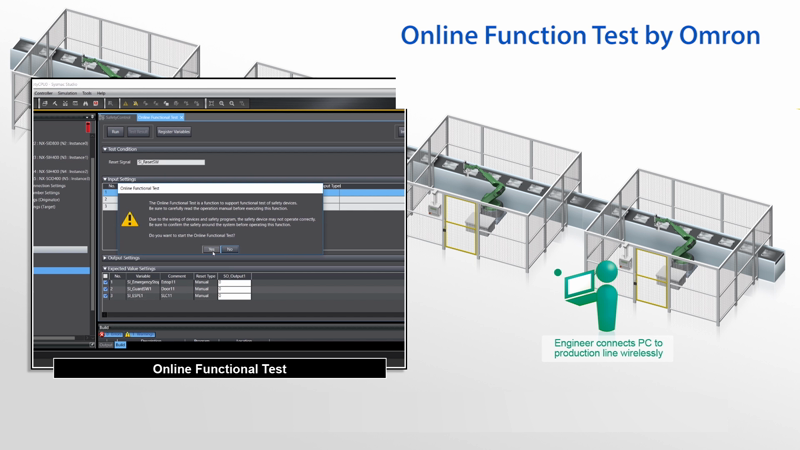Viewport: 800px width, 450px height.
Task: Open Connection Settings in the tree
Action: click(49, 186)
